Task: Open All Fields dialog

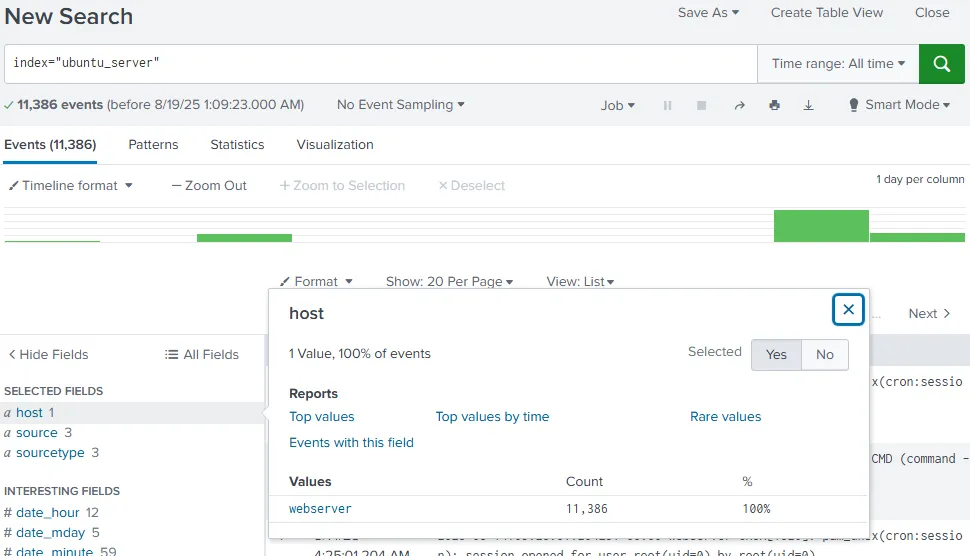Action: click(202, 354)
